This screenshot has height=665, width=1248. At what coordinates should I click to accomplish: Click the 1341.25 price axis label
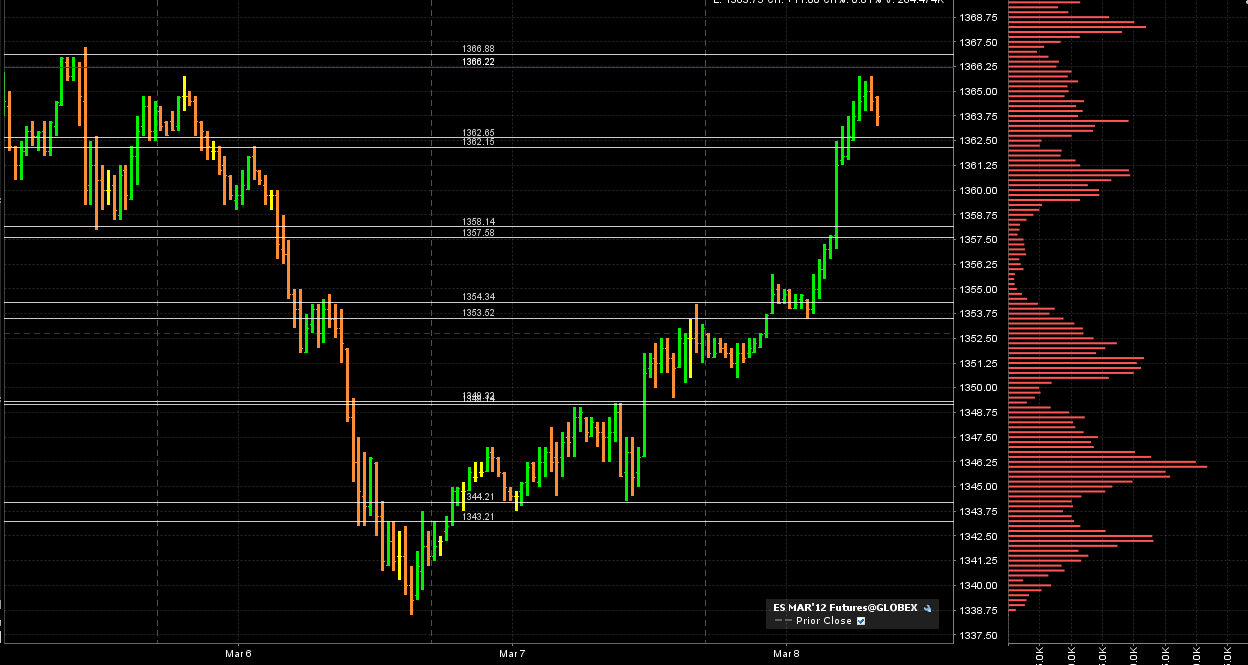pos(978,561)
